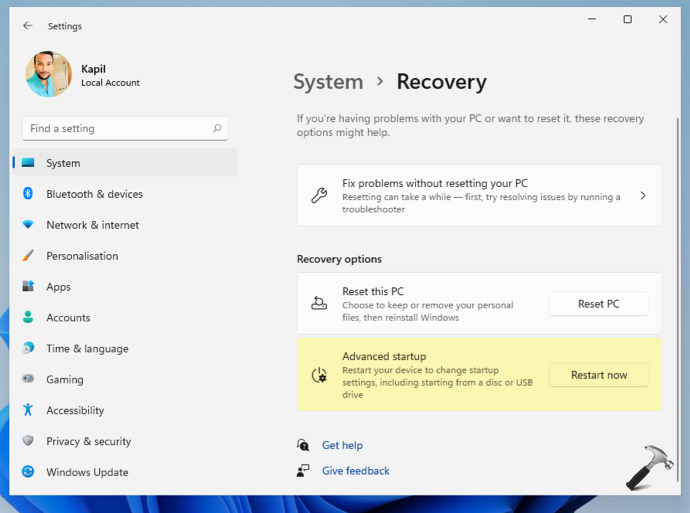The image size is (690, 513).
Task: Select Accounts in the sidebar
Action: (x=68, y=318)
